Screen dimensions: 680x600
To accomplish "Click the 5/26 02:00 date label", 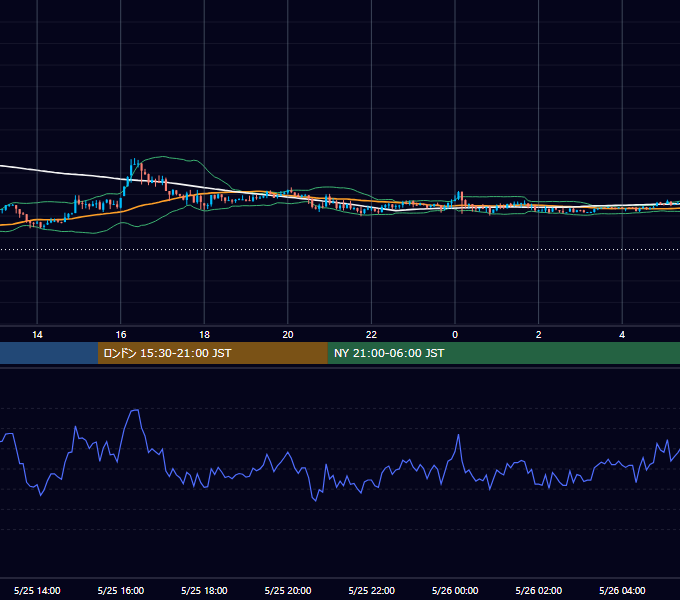I will coord(539,590).
